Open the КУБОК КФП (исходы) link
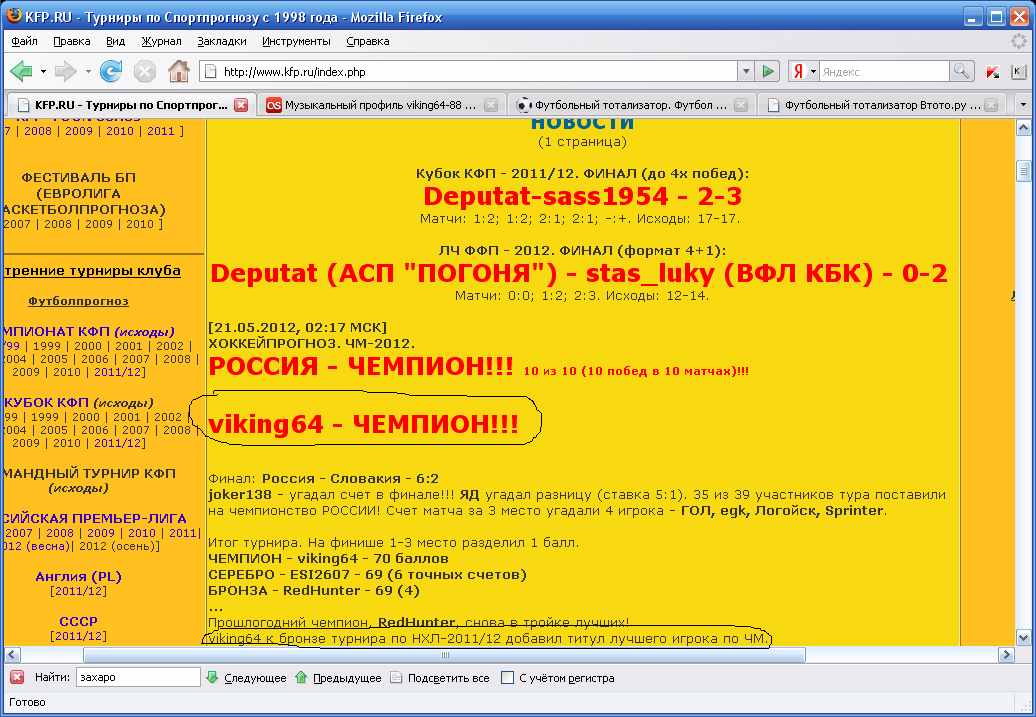 (x=78, y=402)
